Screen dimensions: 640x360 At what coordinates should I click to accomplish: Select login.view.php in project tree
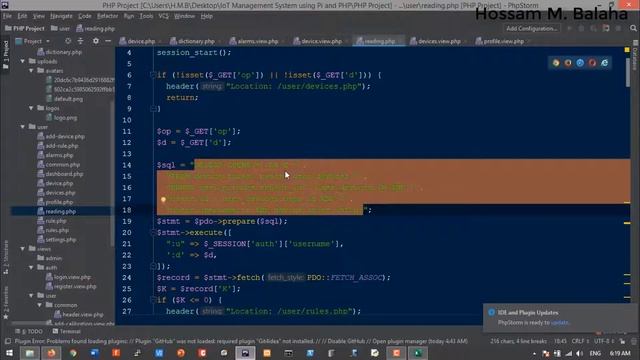72,277
